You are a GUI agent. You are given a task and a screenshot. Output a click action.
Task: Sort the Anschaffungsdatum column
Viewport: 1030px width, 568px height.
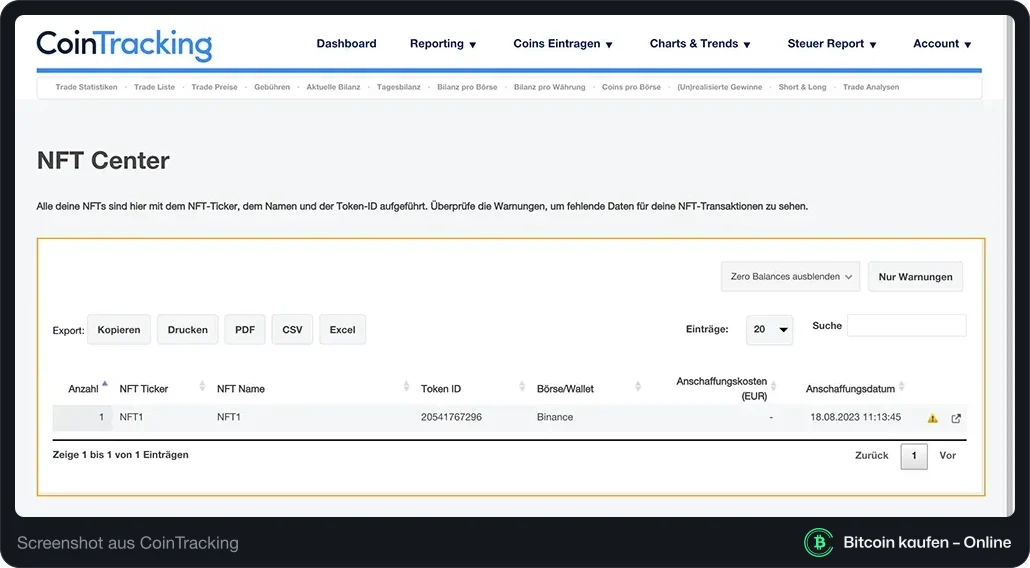[x=901, y=386]
